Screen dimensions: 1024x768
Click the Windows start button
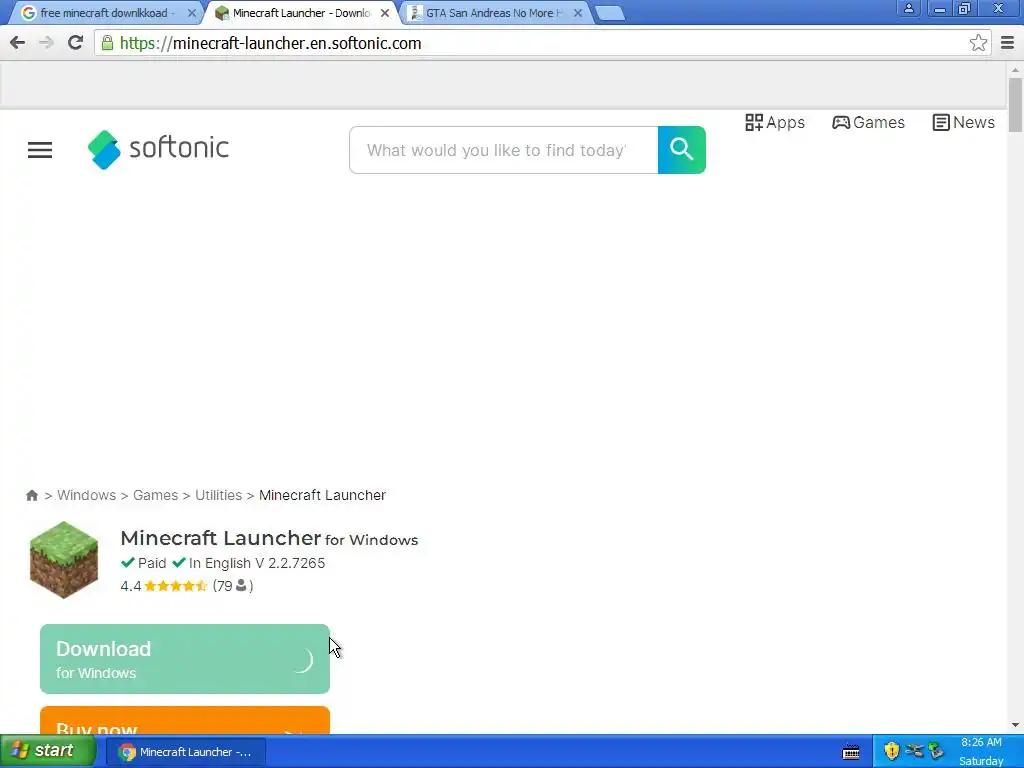48,751
